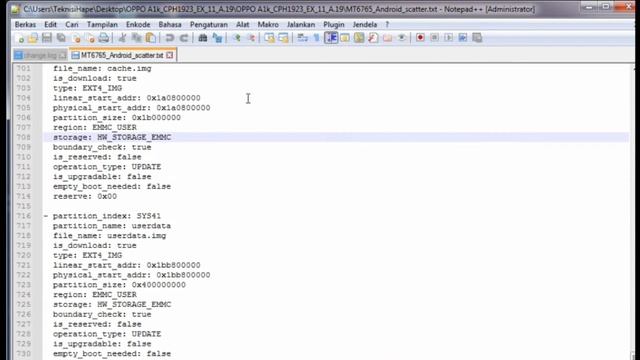Run macro multiple times icon
The width and height of the screenshot is (640, 360).
[x=462, y=38]
